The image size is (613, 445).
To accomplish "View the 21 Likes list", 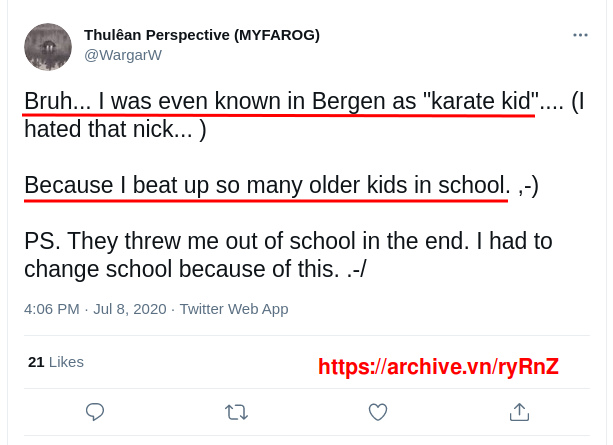I will pos(56,362).
